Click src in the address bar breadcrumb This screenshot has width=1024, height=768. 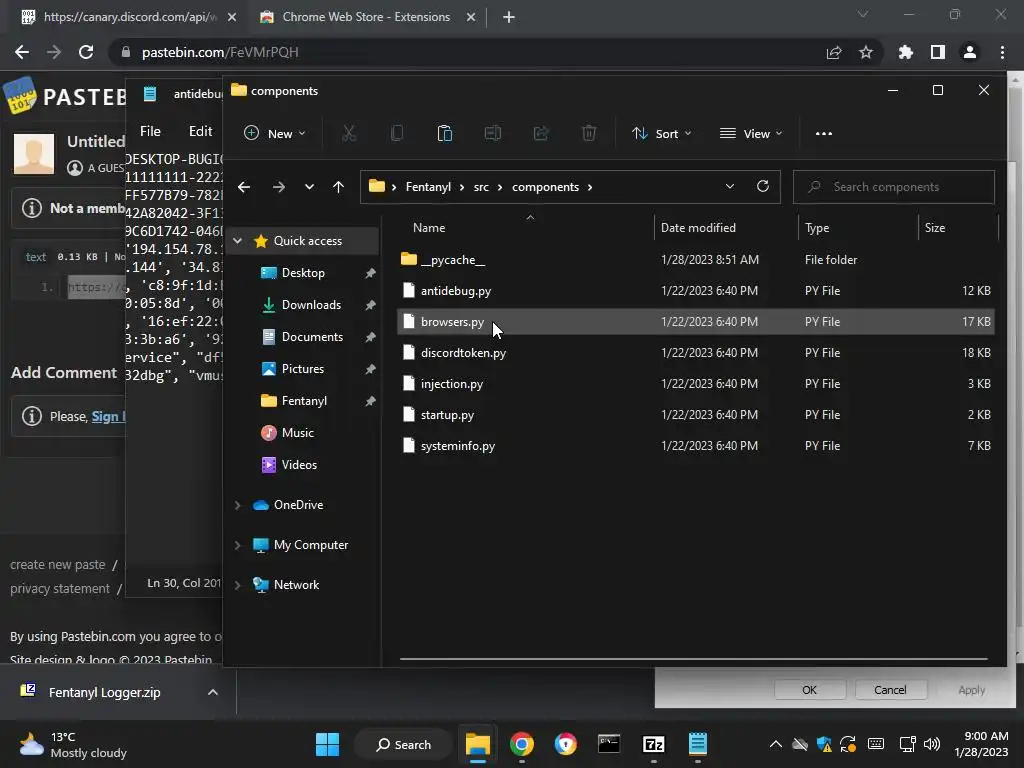click(481, 187)
